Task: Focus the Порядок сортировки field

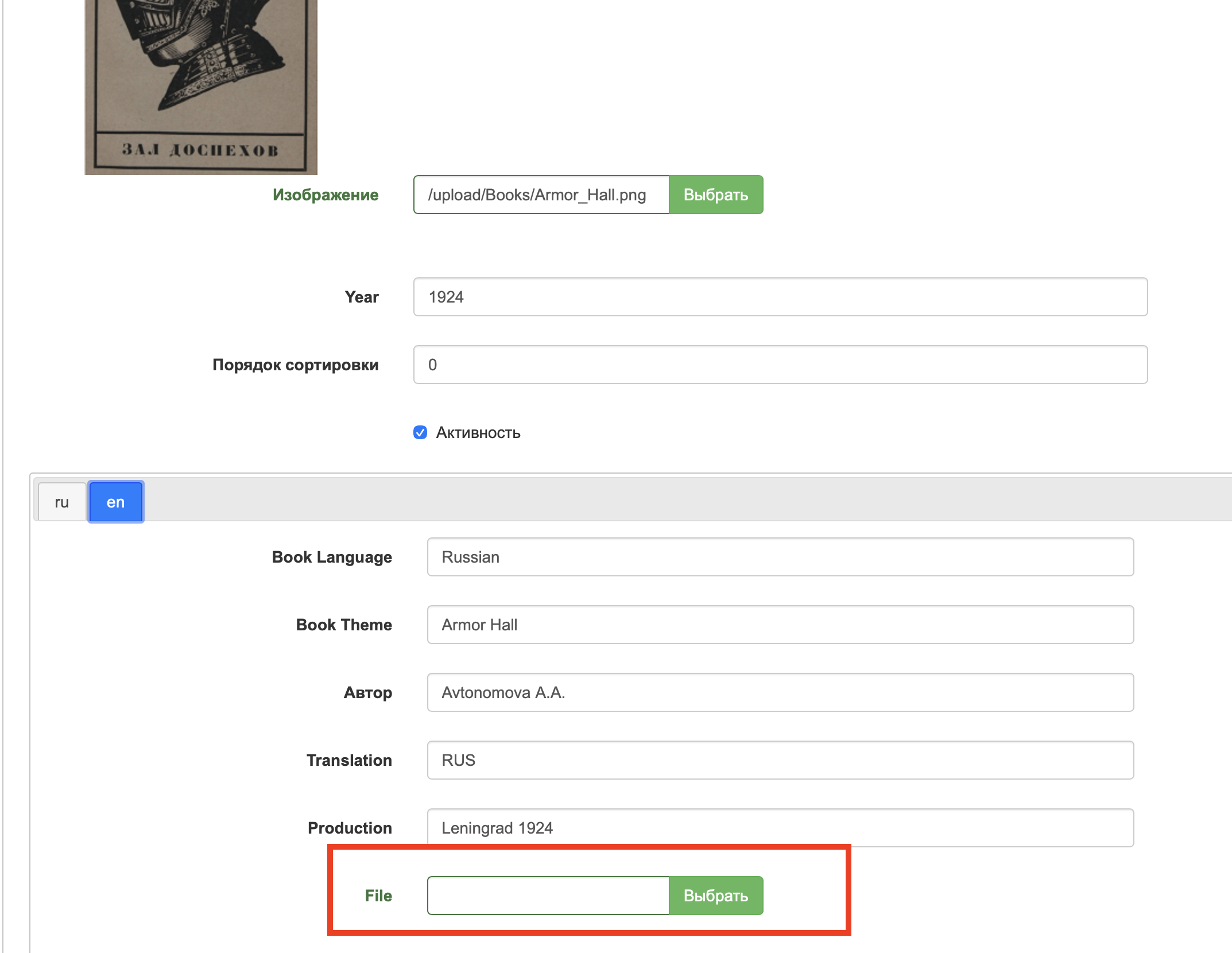Action: pos(780,365)
